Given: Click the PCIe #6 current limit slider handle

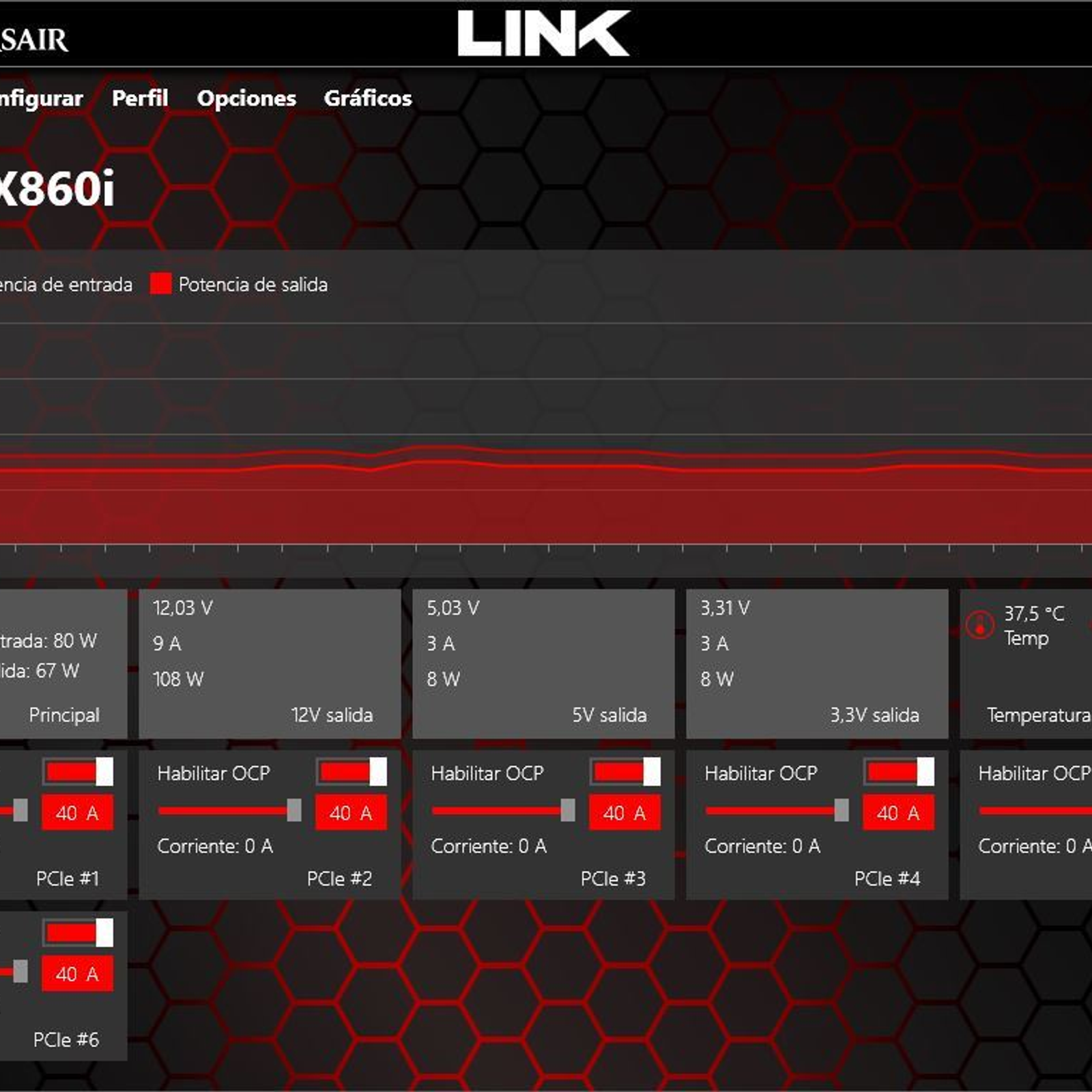Looking at the screenshot, I should click(x=20, y=971).
